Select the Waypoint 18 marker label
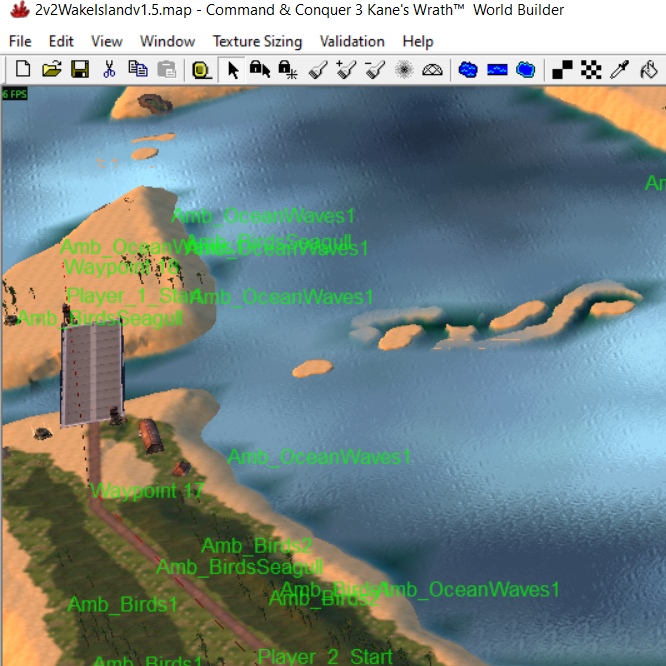The width and height of the screenshot is (666, 666). click(x=121, y=268)
